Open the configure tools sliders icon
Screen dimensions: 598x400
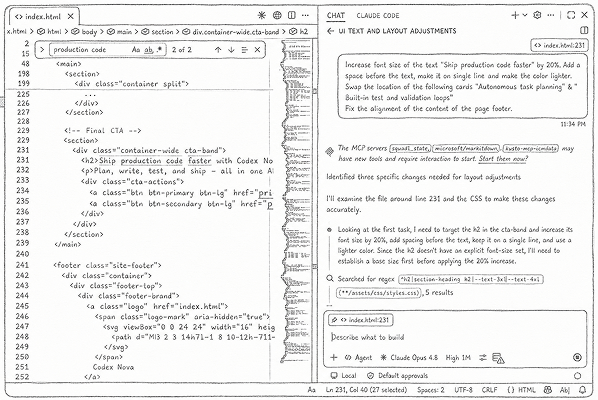(x=483, y=357)
